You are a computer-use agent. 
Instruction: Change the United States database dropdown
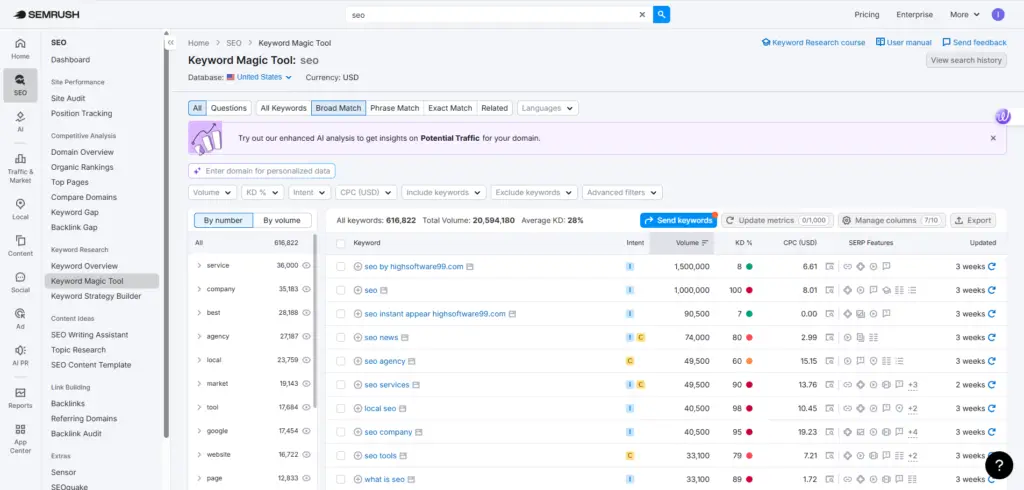point(259,77)
